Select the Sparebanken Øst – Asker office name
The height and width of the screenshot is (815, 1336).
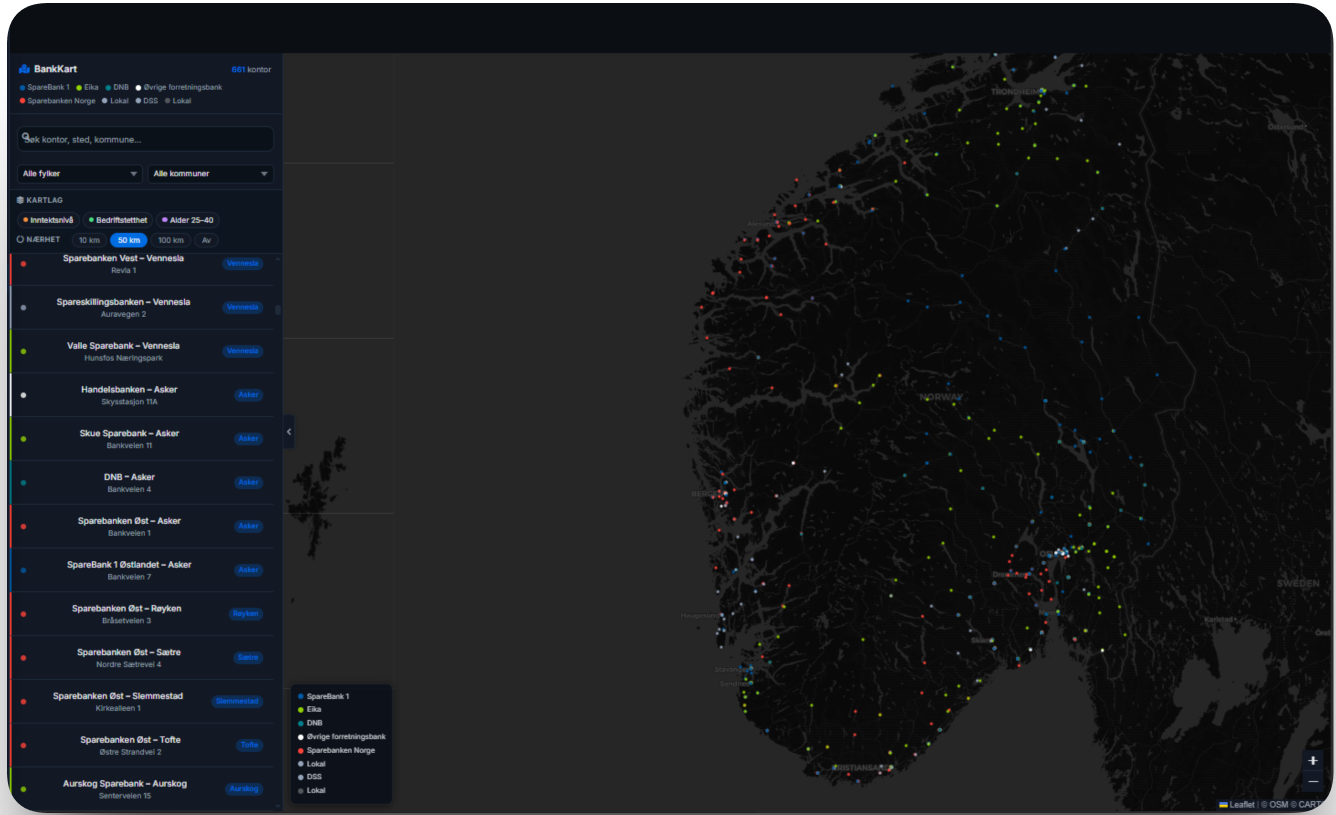click(129, 521)
